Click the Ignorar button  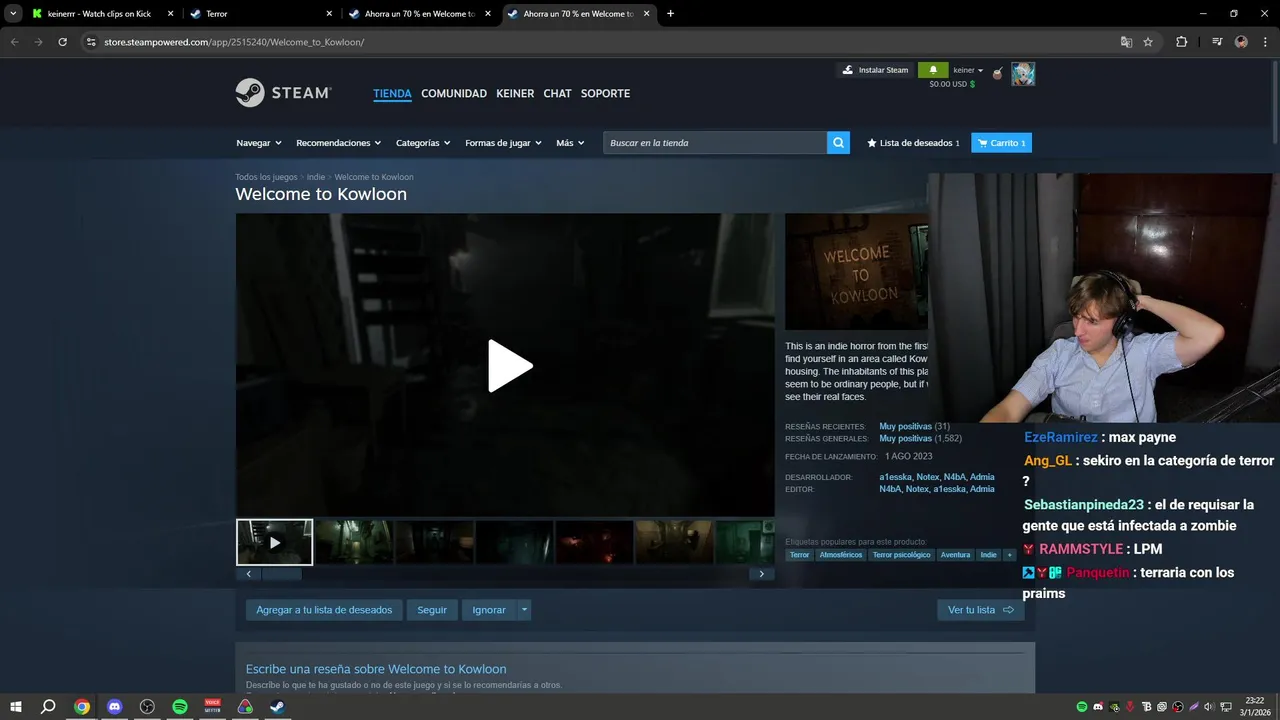pos(489,610)
